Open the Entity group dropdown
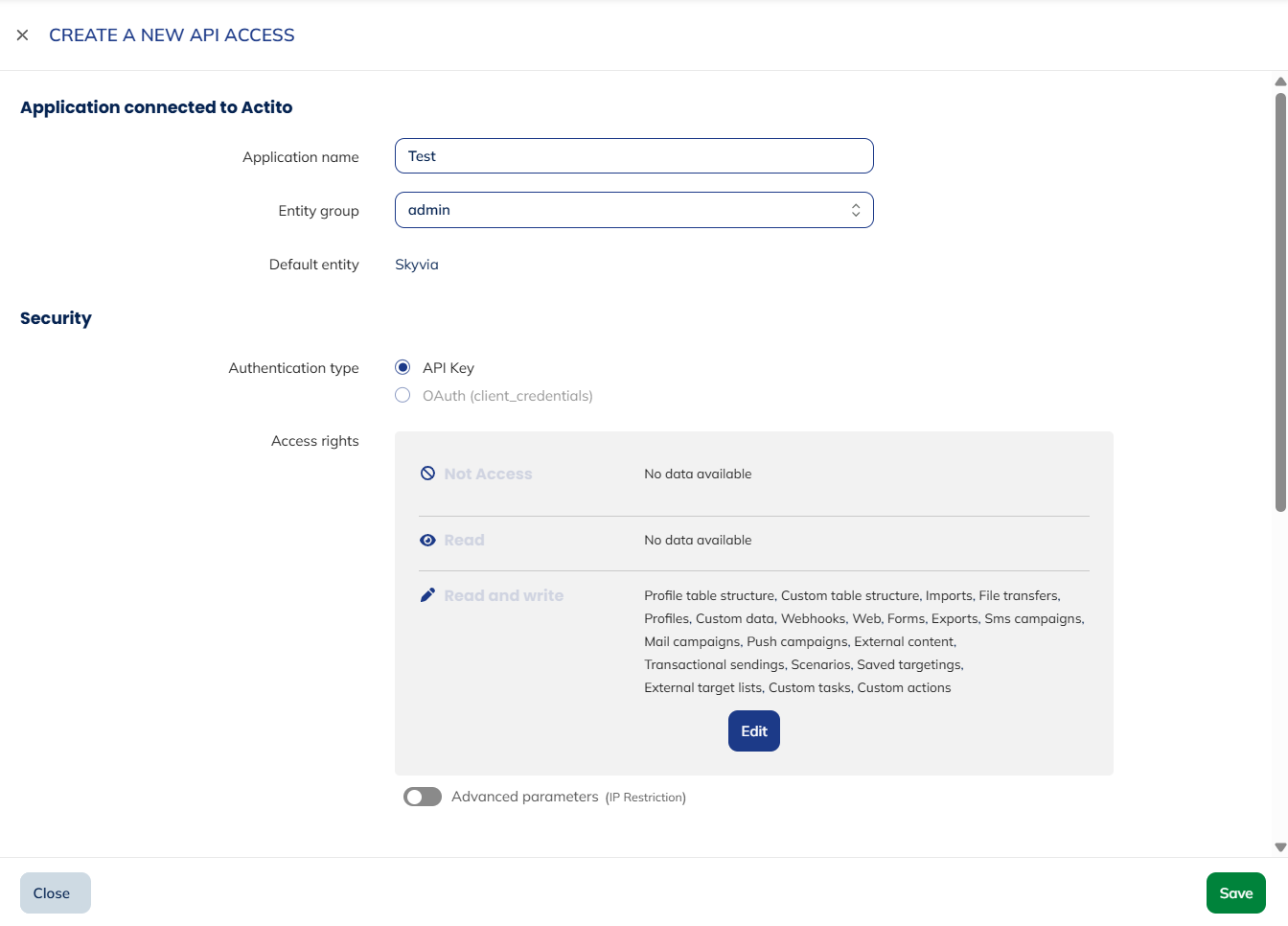The height and width of the screenshot is (926, 1288). (x=634, y=209)
